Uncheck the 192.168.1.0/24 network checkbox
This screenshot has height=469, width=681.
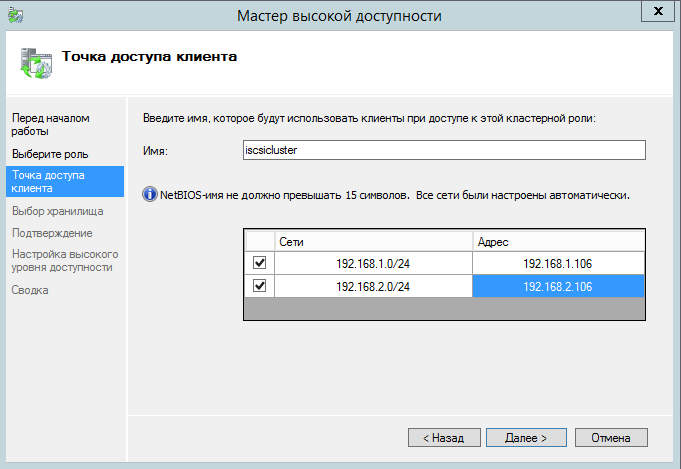pos(260,263)
